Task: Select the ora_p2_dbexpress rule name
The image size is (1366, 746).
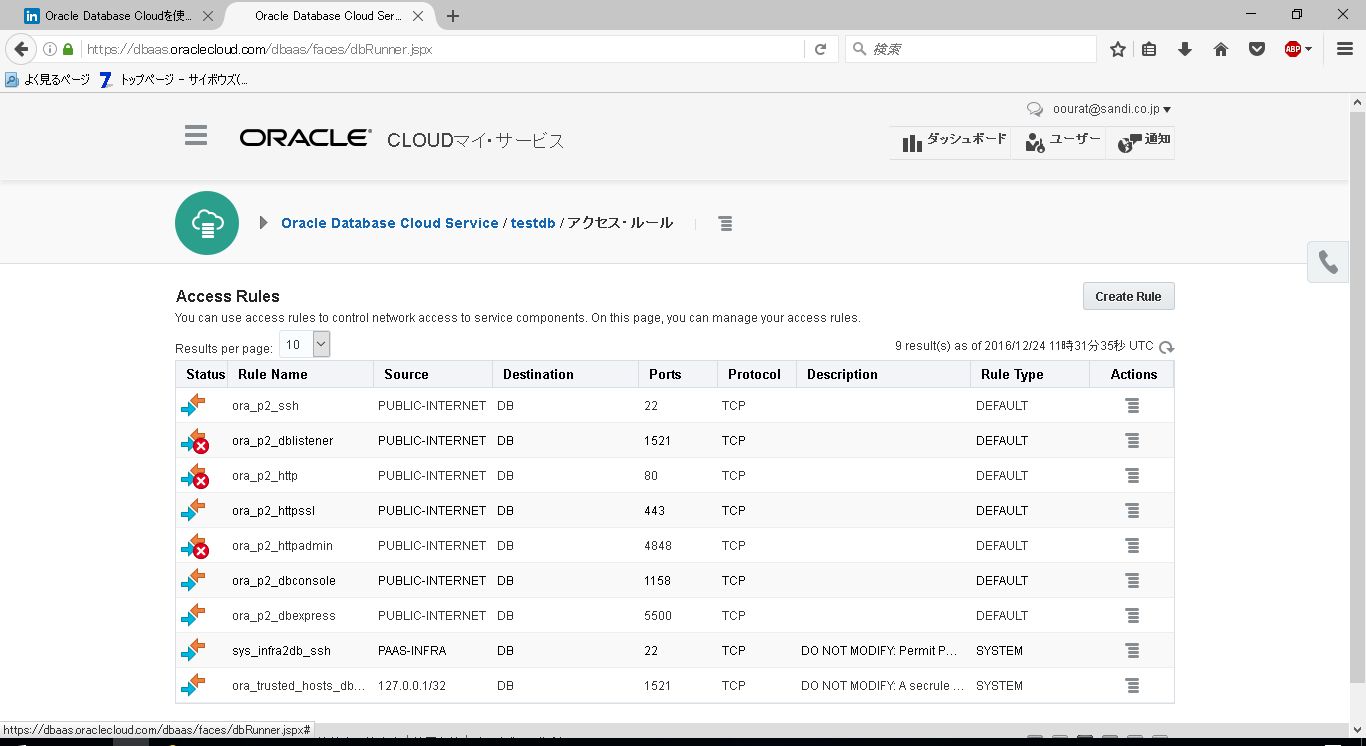Action: click(284, 616)
